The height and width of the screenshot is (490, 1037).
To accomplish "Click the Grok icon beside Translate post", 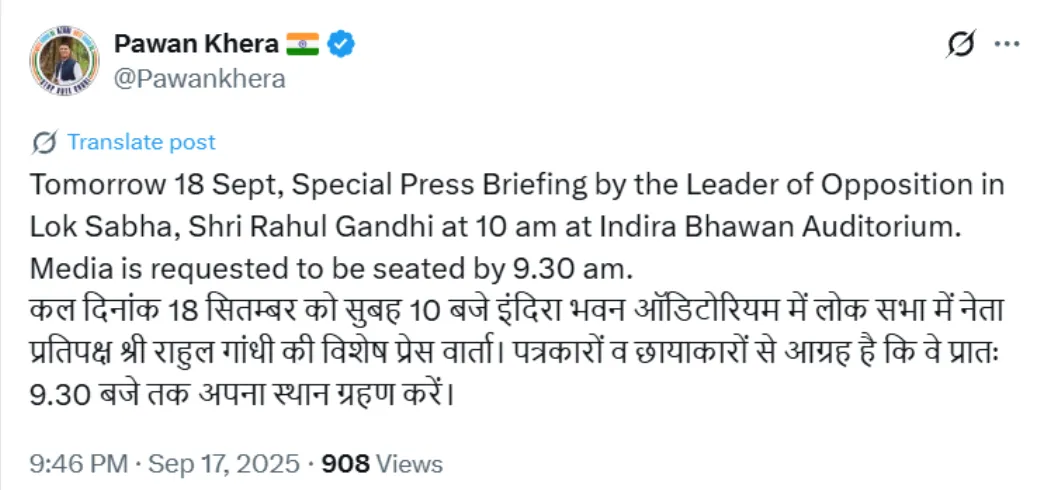I will pos(44,143).
